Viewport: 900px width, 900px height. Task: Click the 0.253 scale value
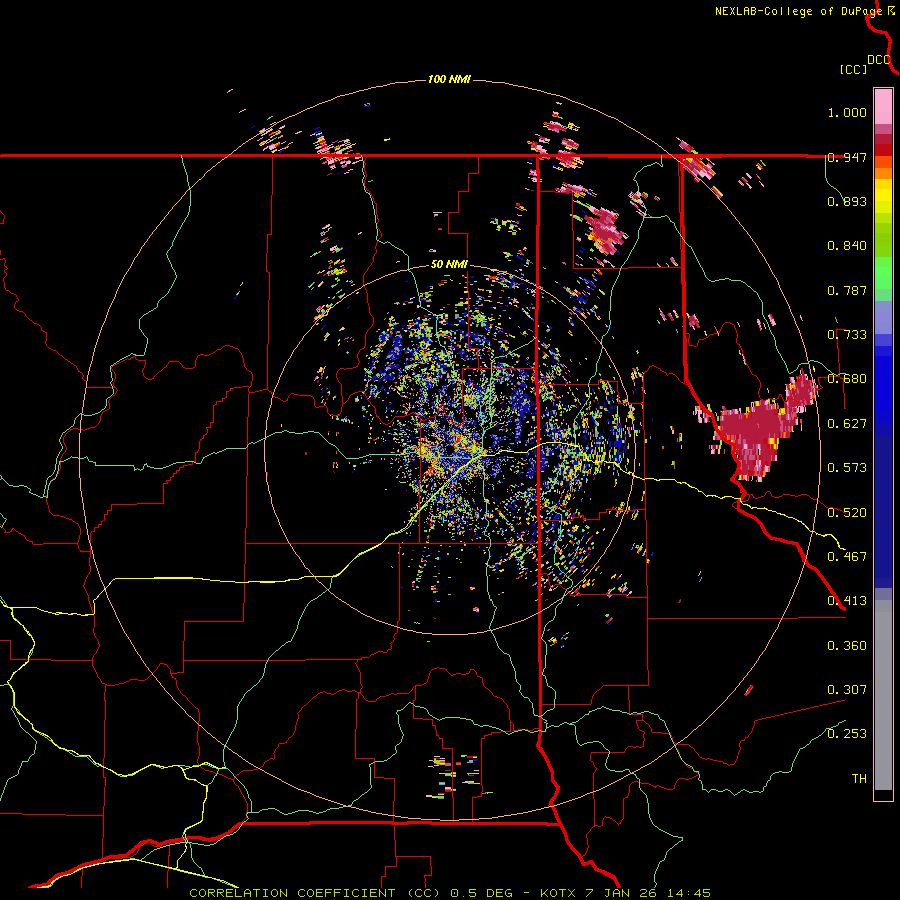847,734
